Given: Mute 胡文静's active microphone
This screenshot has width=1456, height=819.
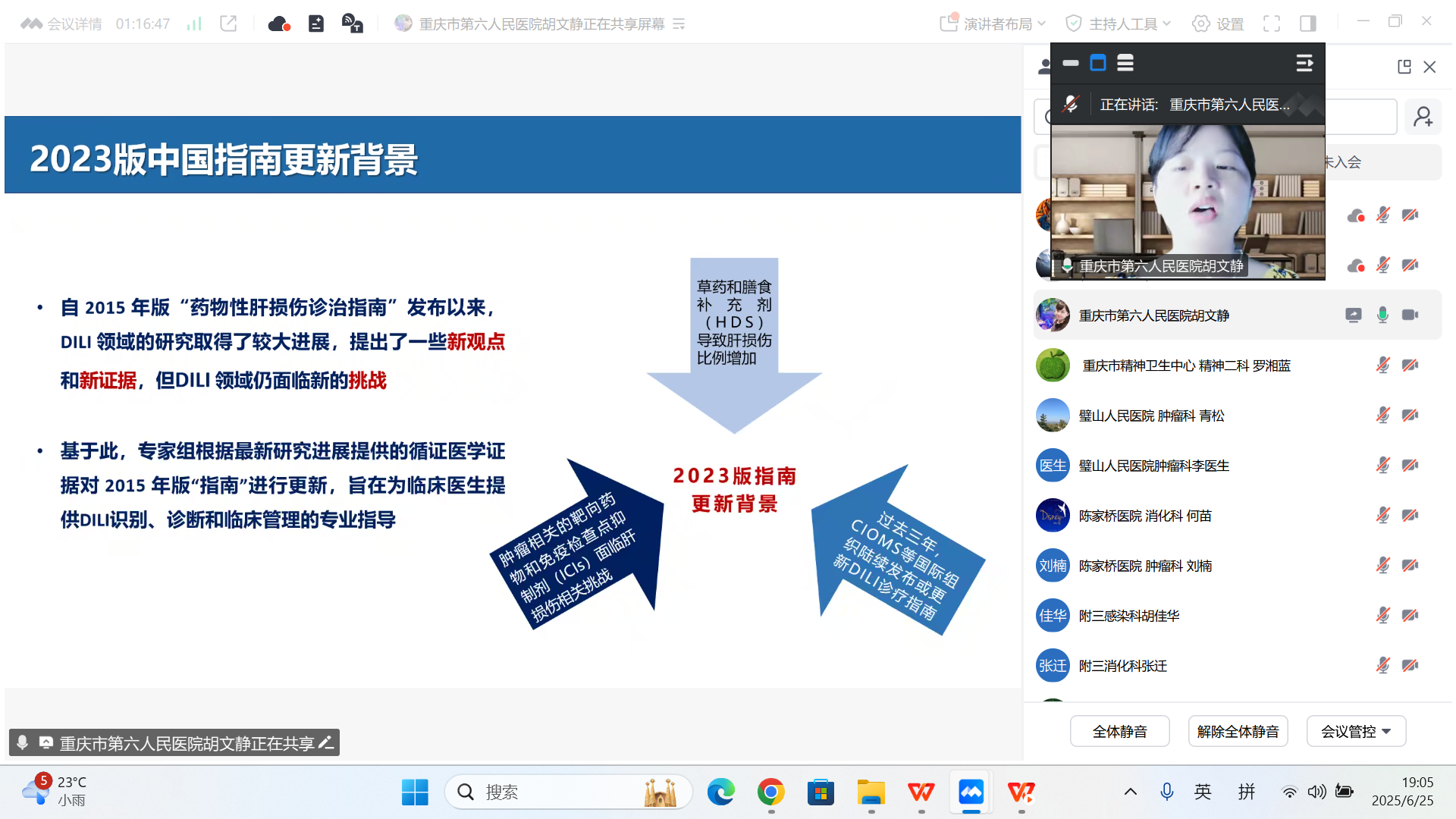Looking at the screenshot, I should click(x=1382, y=315).
